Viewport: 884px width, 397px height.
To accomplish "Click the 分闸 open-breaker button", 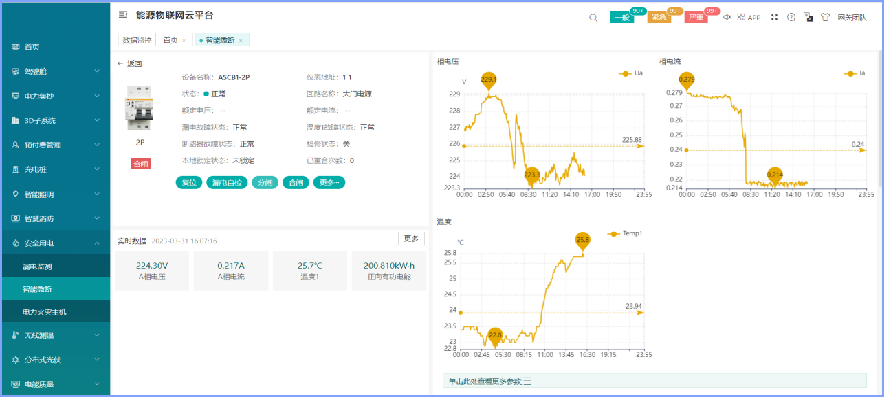I will tap(265, 183).
